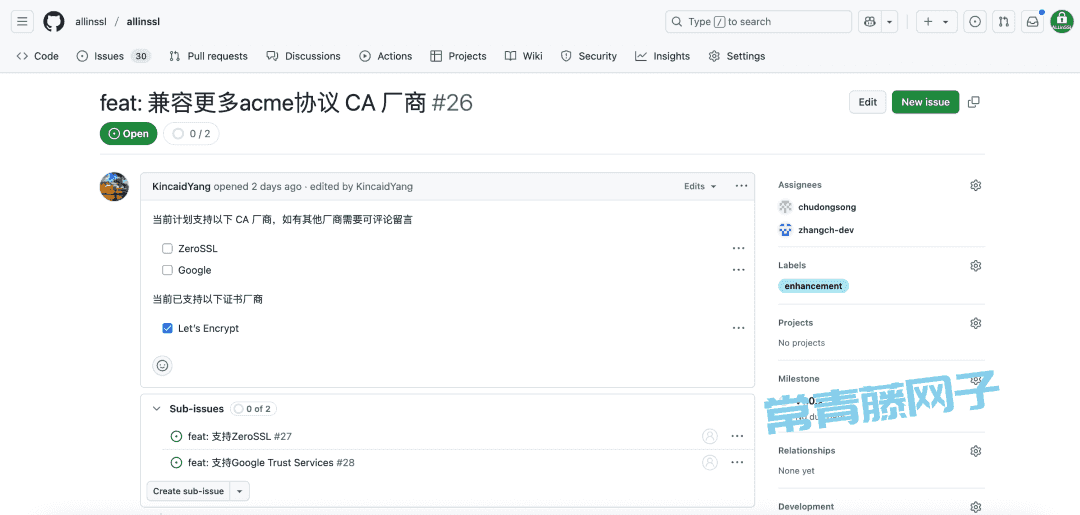Click the Edit issue title button
Viewport: 1080px width, 515px height.
[x=868, y=102]
